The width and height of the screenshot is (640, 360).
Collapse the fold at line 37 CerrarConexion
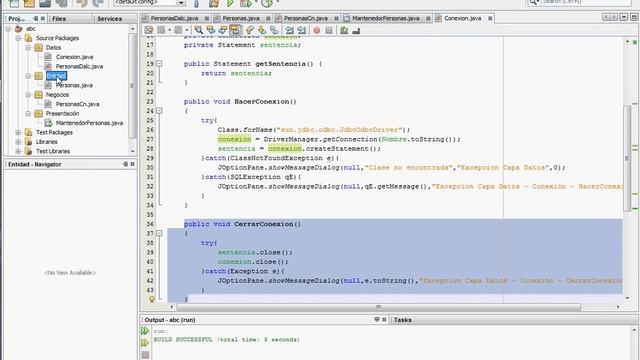159,233
